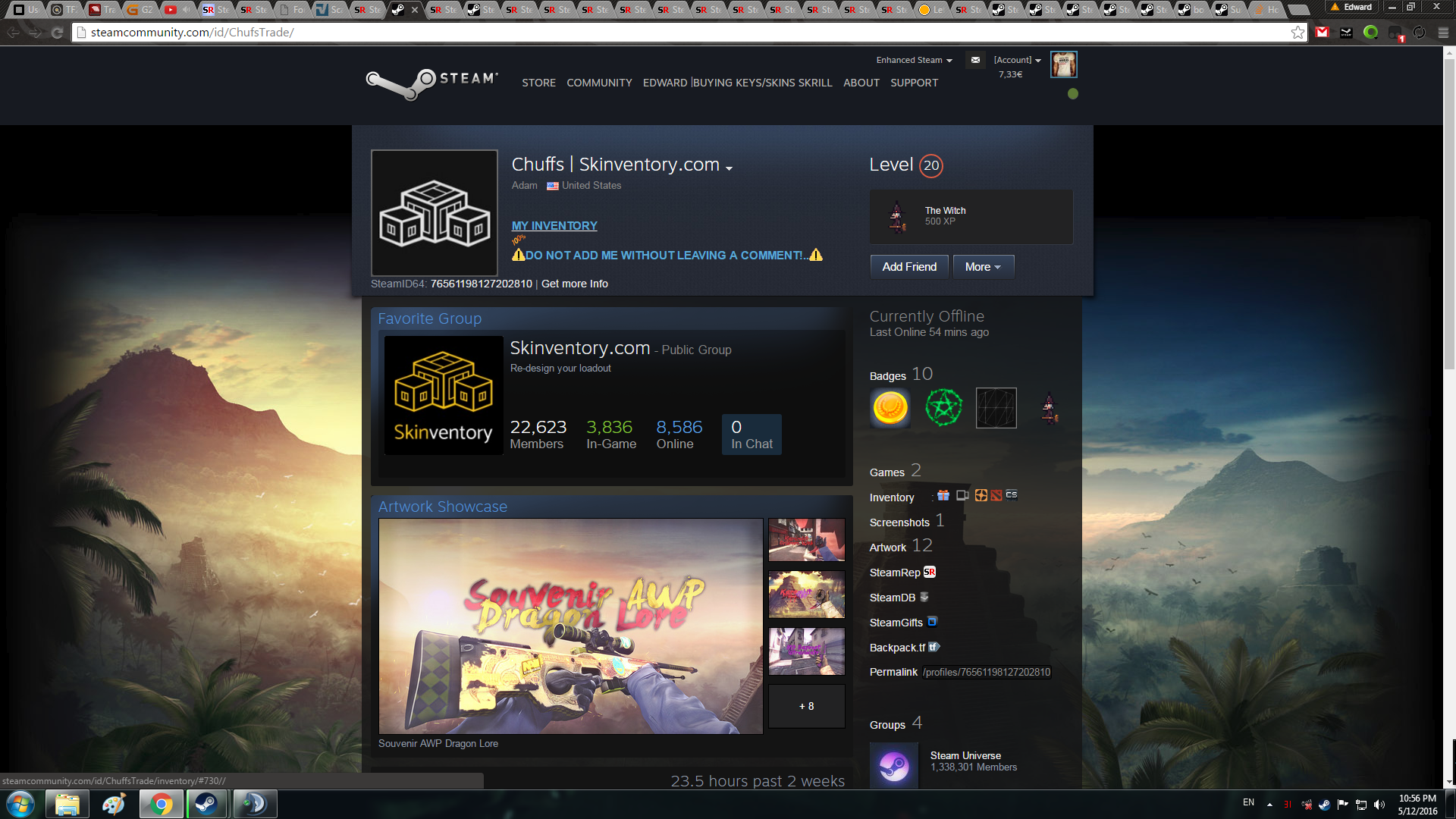Expand the Enhanced Steam dropdown
Screen dimensions: 1456x819
coord(914,60)
